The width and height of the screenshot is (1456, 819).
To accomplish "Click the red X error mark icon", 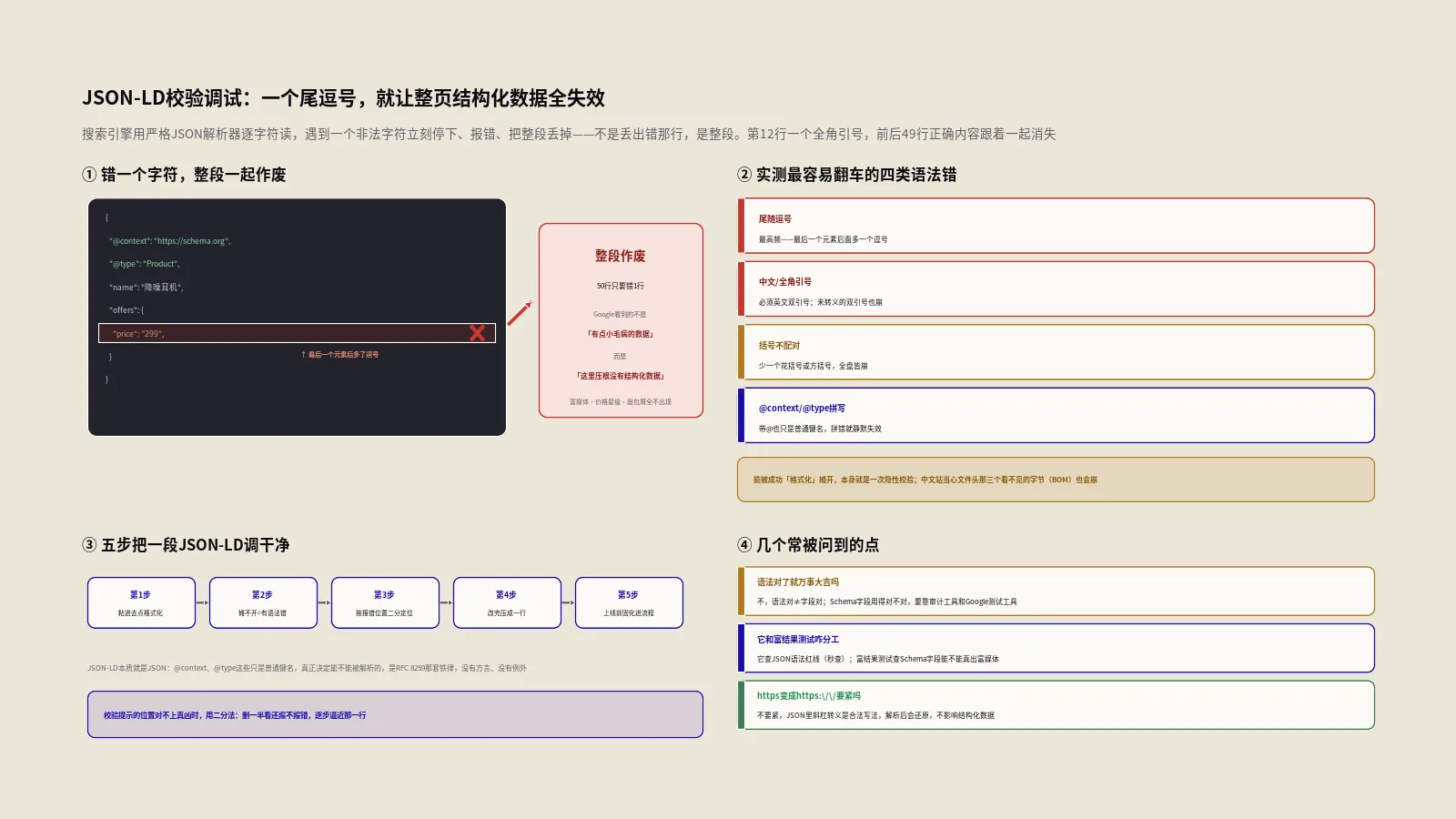I will [x=477, y=333].
